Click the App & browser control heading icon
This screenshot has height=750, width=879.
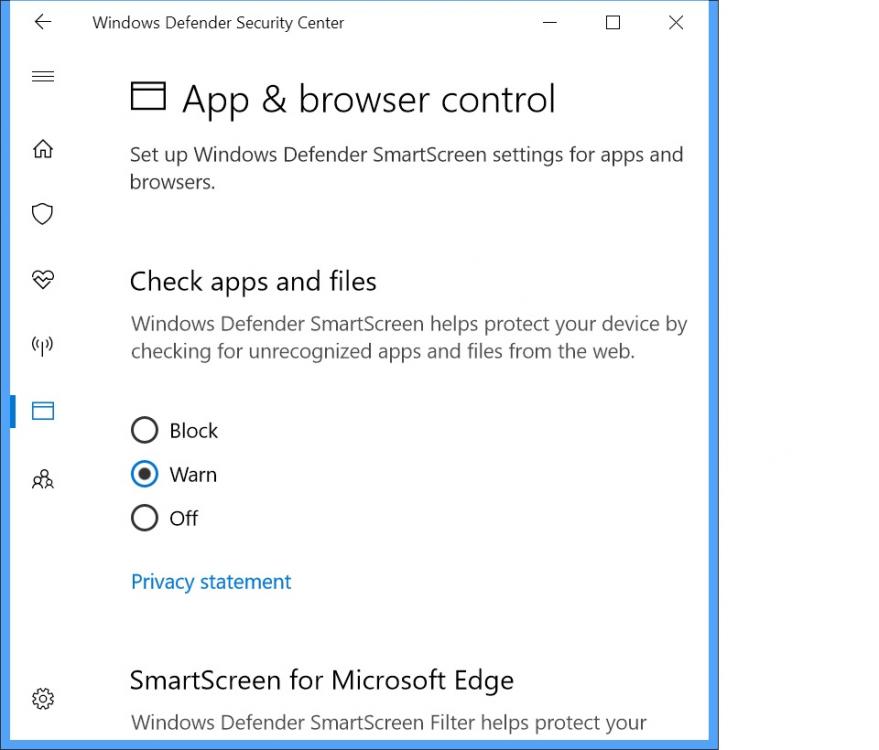pyautogui.click(x=148, y=96)
